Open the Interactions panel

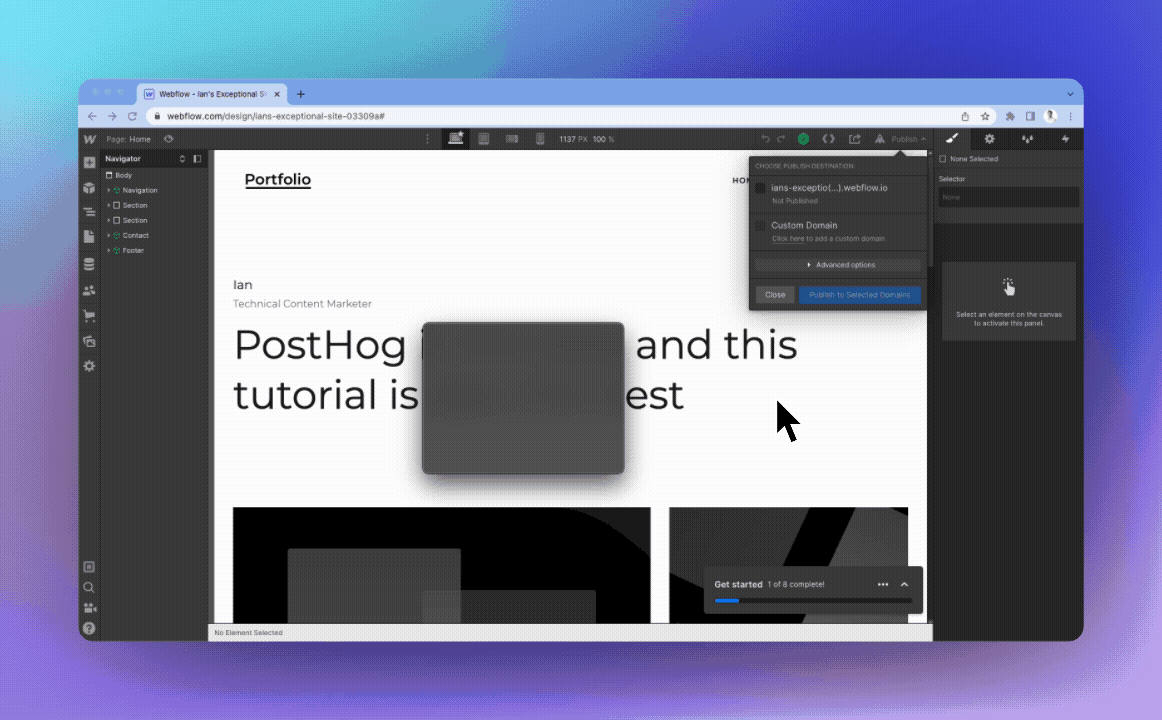(1066, 139)
